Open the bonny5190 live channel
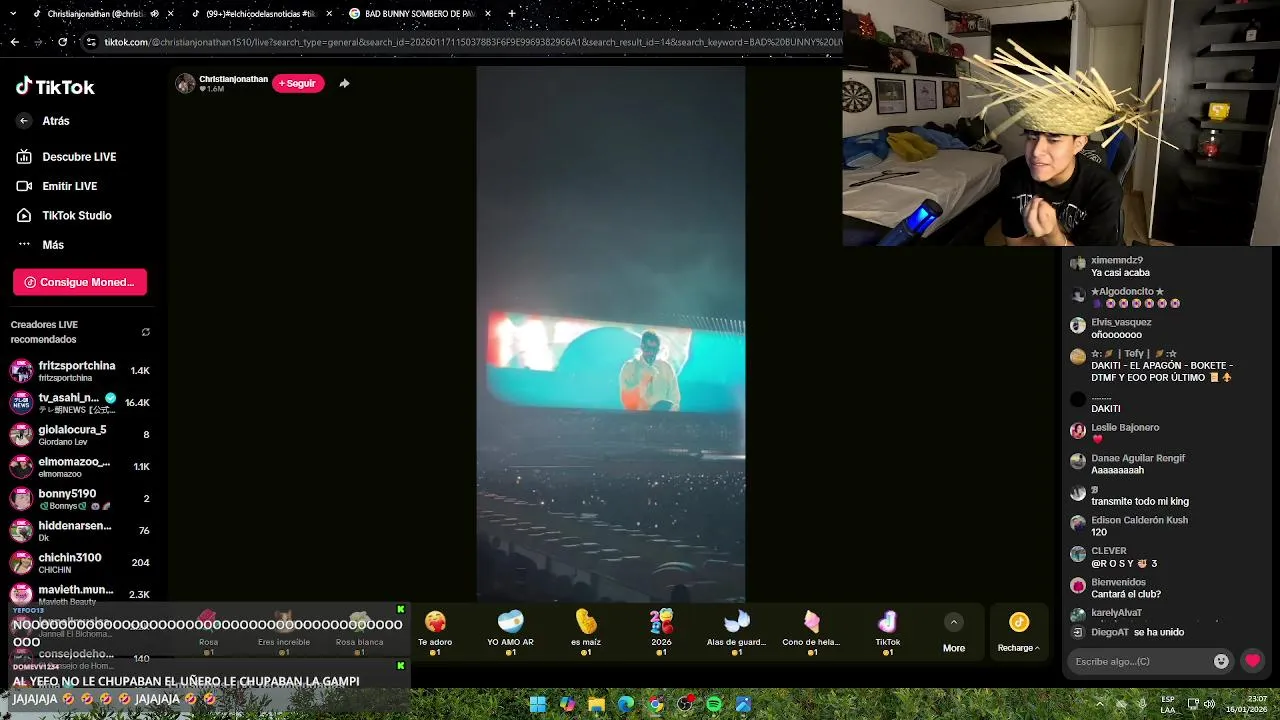Screen dimensions: 1280x720 coord(80,499)
